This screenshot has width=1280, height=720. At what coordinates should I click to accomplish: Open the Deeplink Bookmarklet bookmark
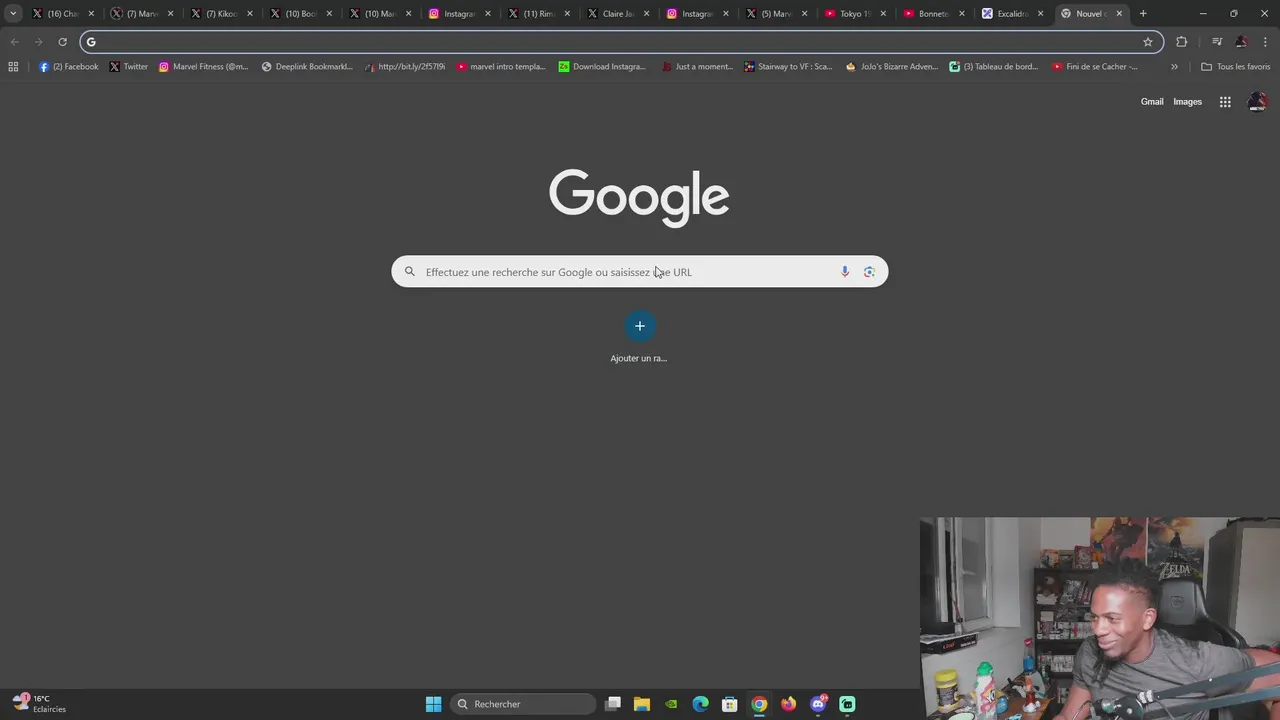pos(307,67)
